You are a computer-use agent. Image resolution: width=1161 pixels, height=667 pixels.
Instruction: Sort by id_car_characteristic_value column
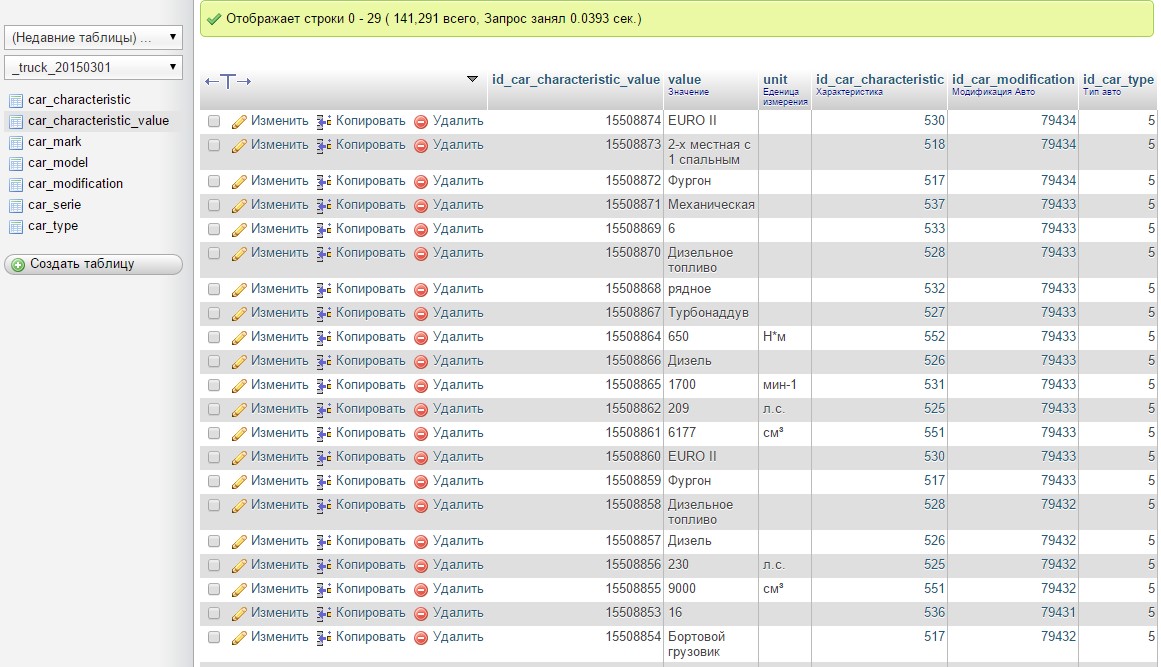pyautogui.click(x=575, y=80)
